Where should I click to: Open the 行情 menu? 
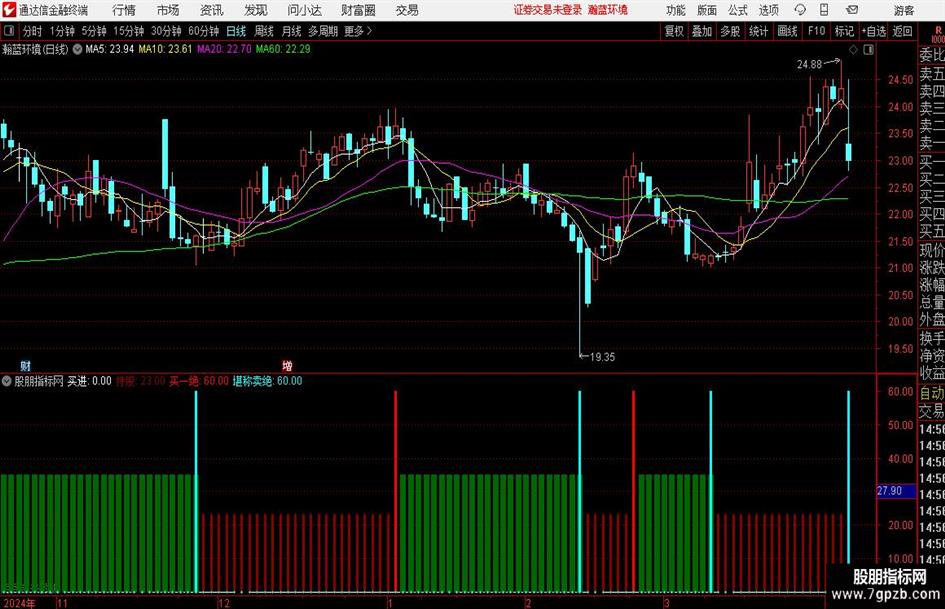tap(124, 10)
